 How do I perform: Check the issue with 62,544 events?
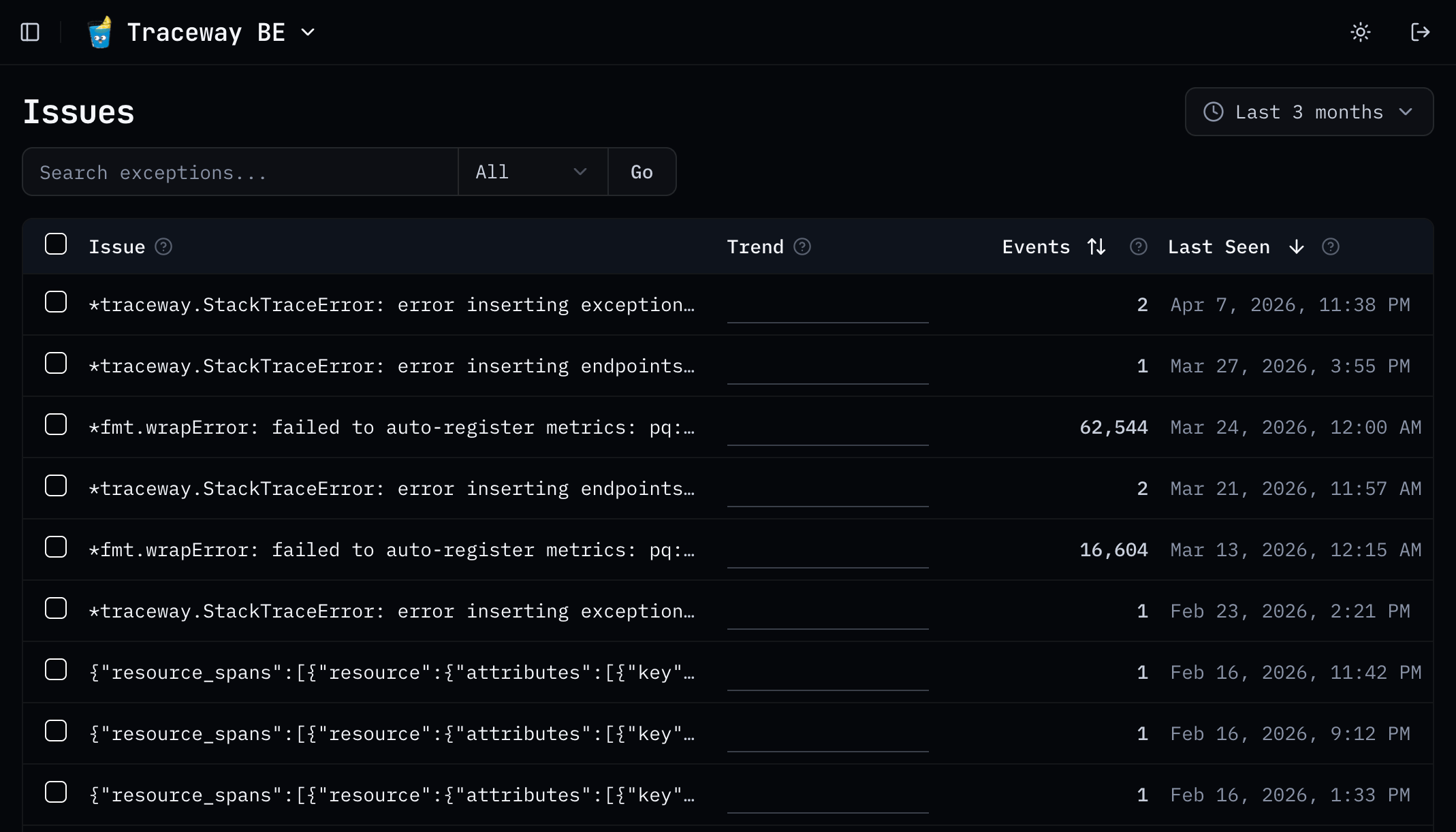coord(56,424)
